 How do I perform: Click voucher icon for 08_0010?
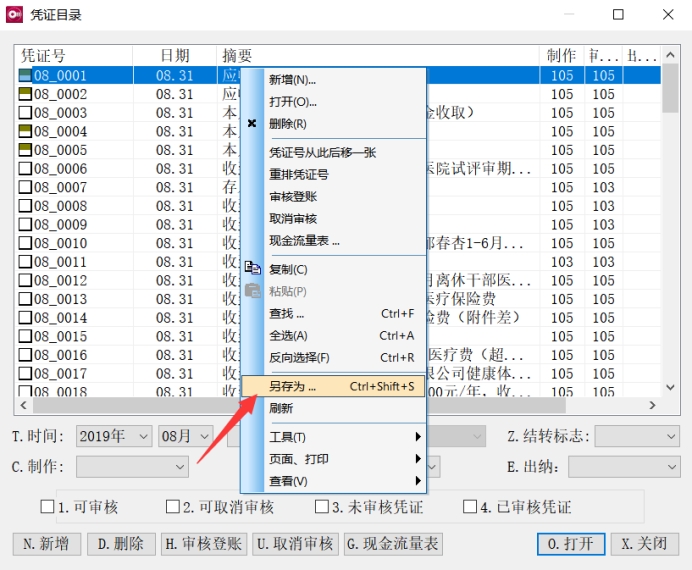(x=26, y=243)
